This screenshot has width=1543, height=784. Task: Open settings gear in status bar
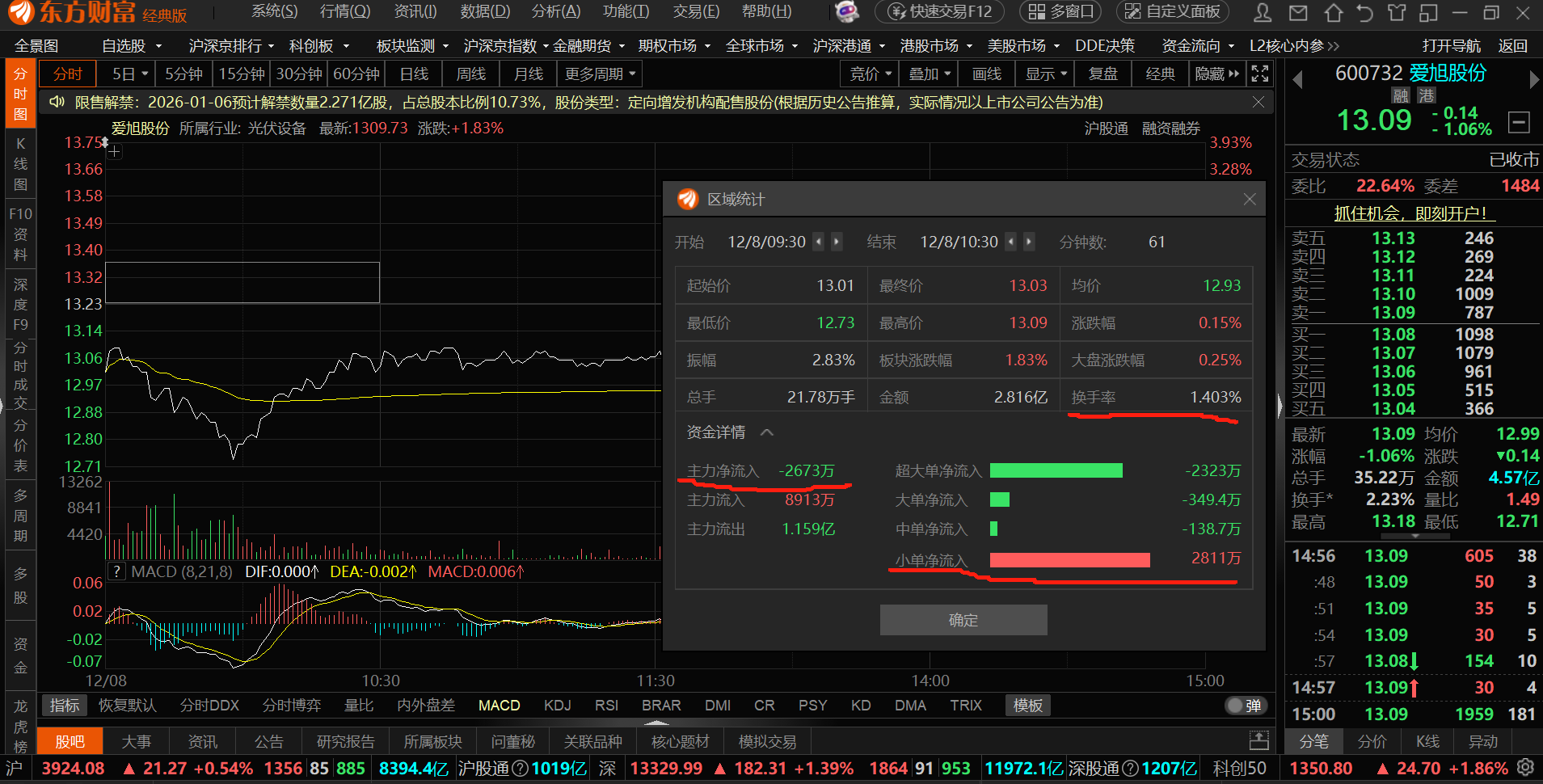[x=1525, y=767]
